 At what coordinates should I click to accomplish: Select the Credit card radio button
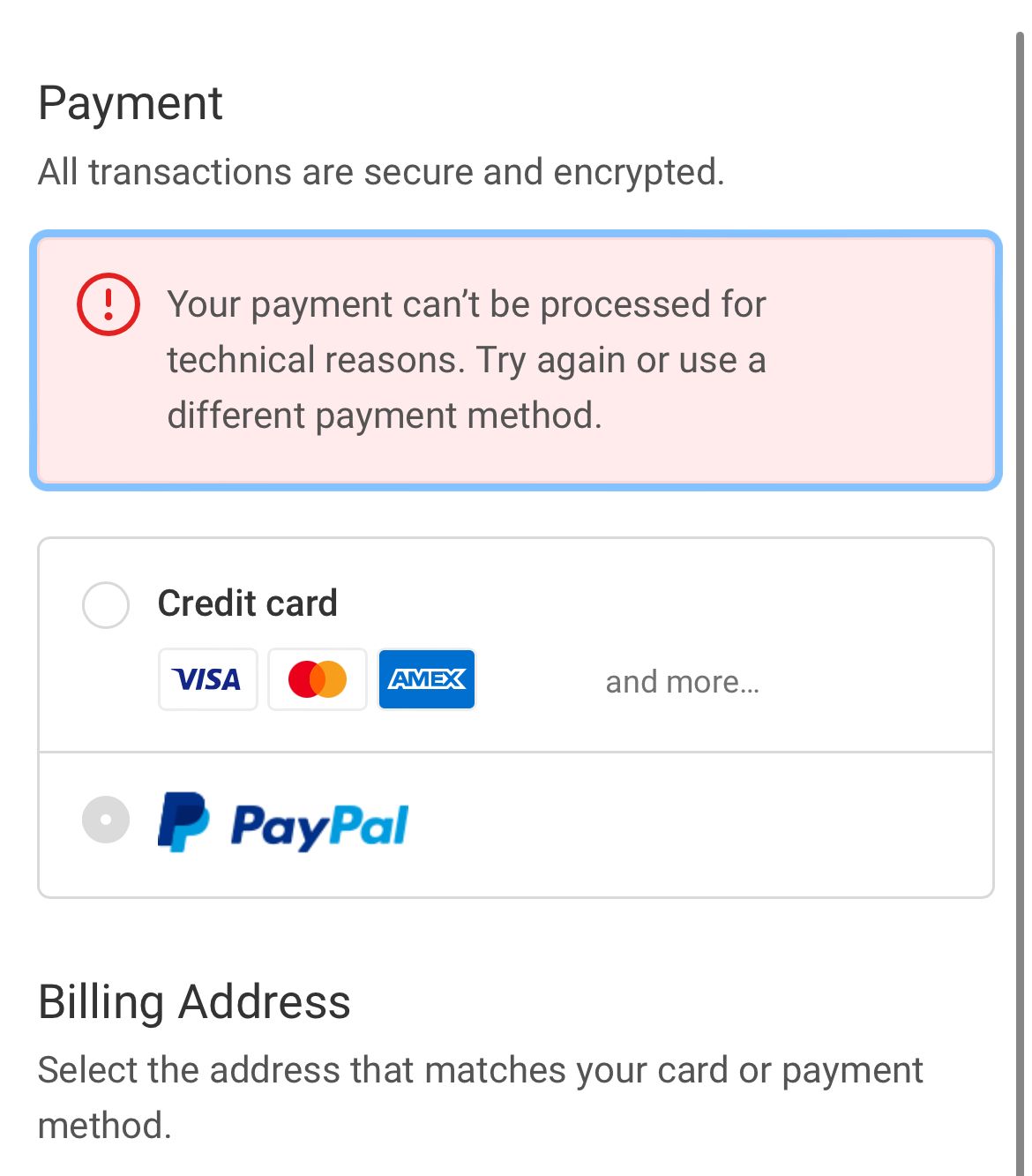pyautogui.click(x=106, y=605)
